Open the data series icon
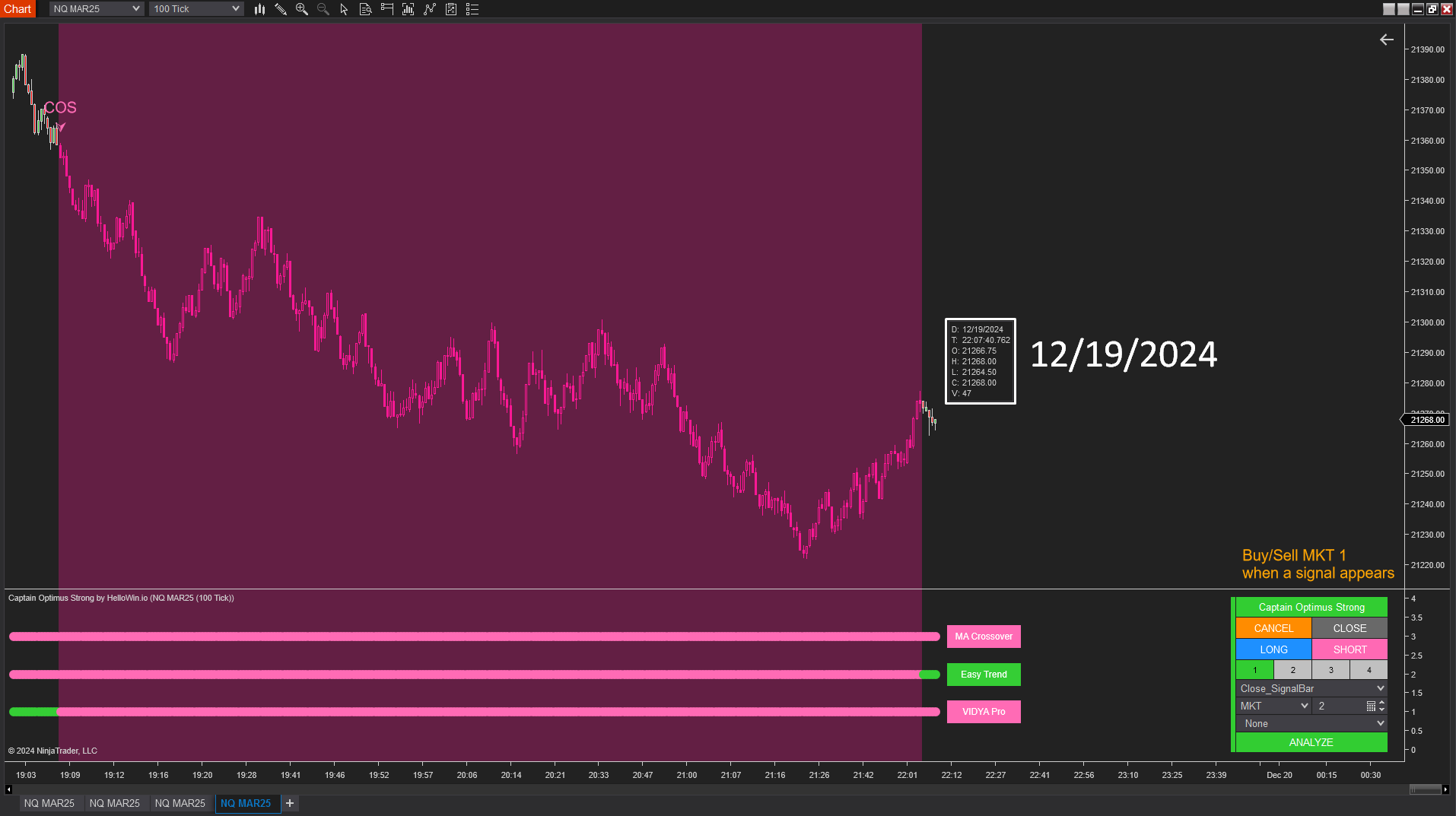 point(409,9)
